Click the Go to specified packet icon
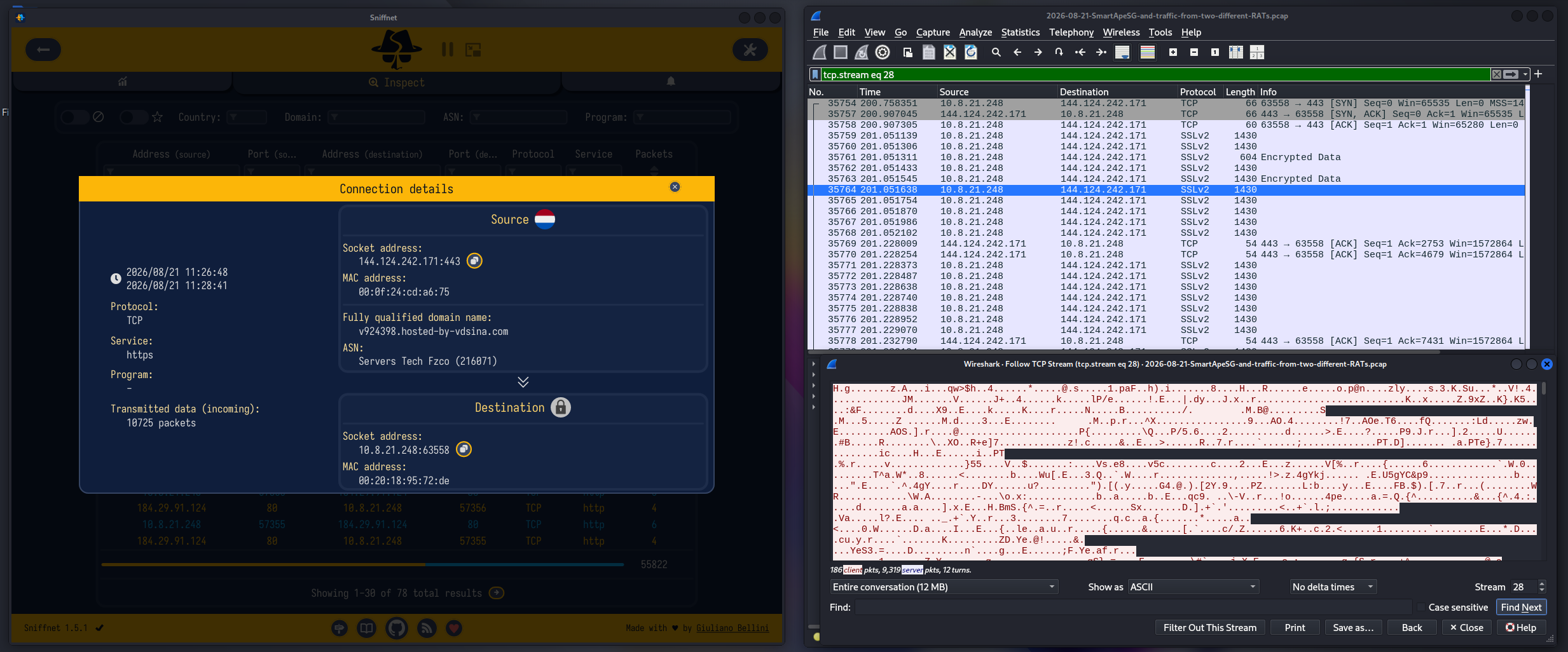The height and width of the screenshot is (652, 1568). tap(1059, 53)
